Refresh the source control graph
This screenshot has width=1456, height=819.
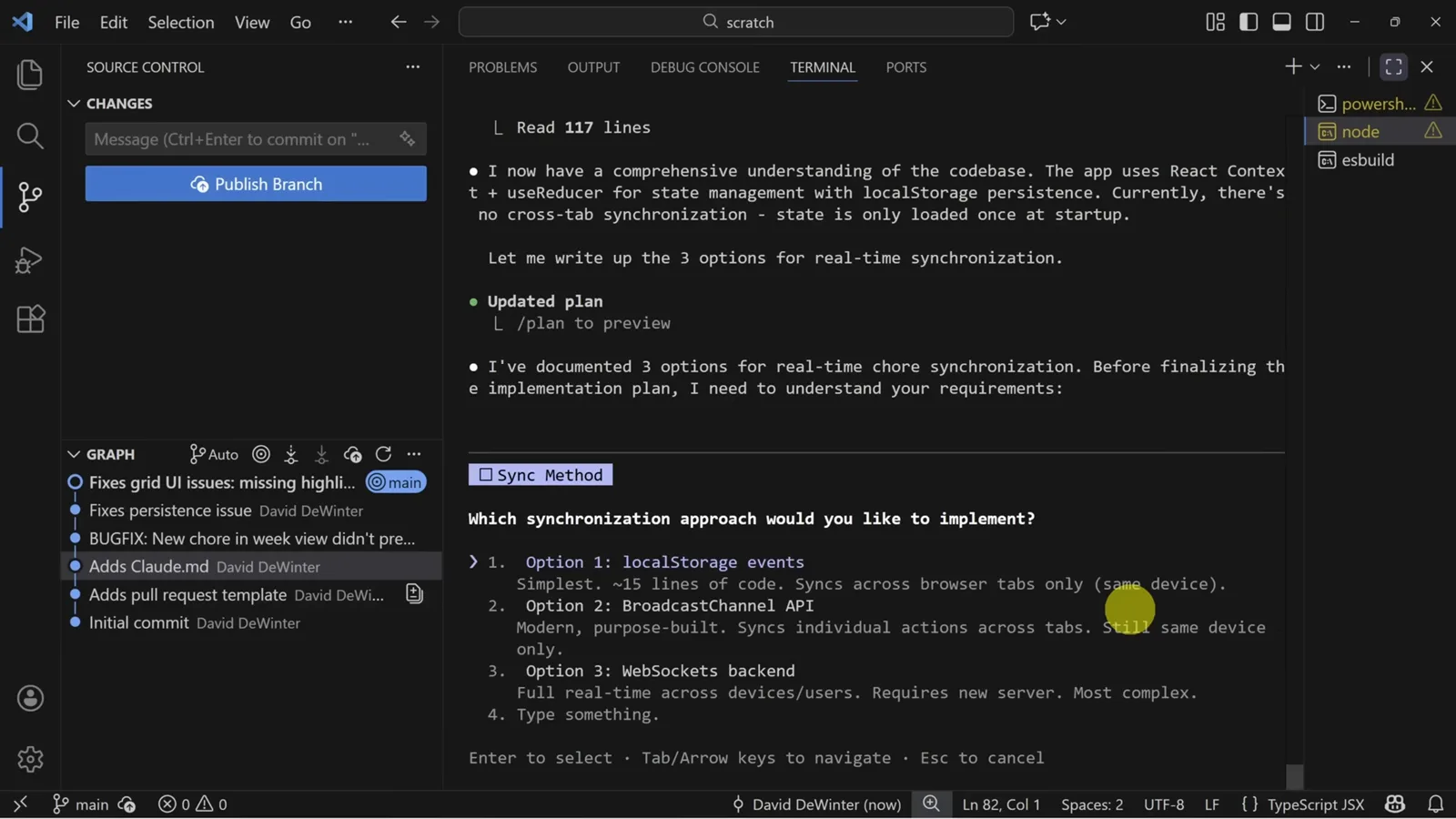(383, 454)
